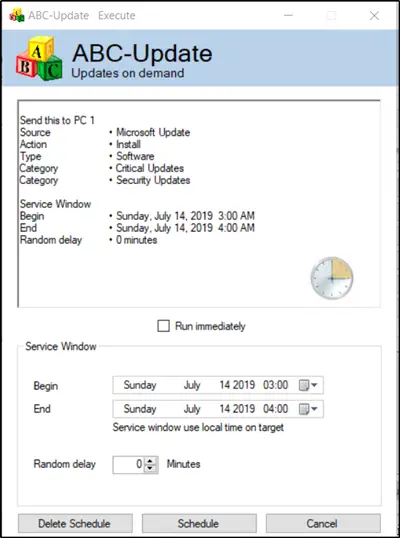Select the End time 04:00 value
This screenshot has width=400, height=538.
(x=275, y=409)
